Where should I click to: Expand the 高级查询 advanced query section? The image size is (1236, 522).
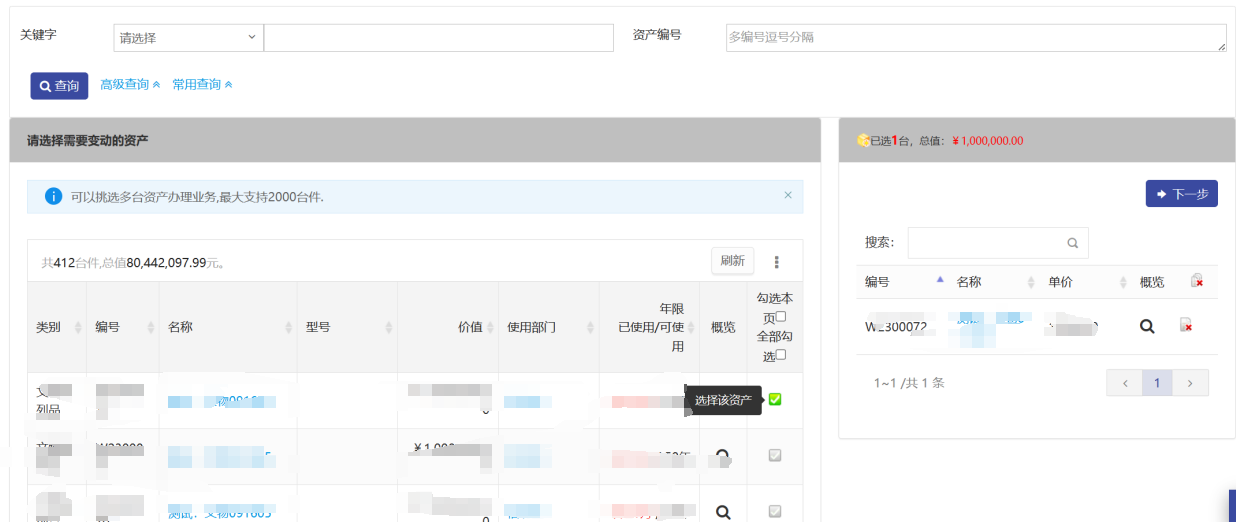point(130,85)
